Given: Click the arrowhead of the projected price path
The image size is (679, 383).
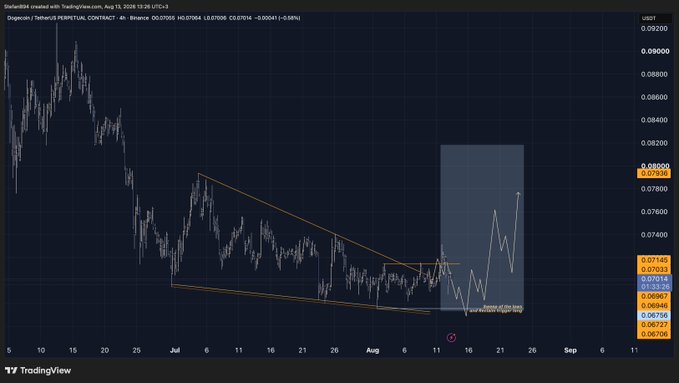Looking at the screenshot, I should point(518,194).
